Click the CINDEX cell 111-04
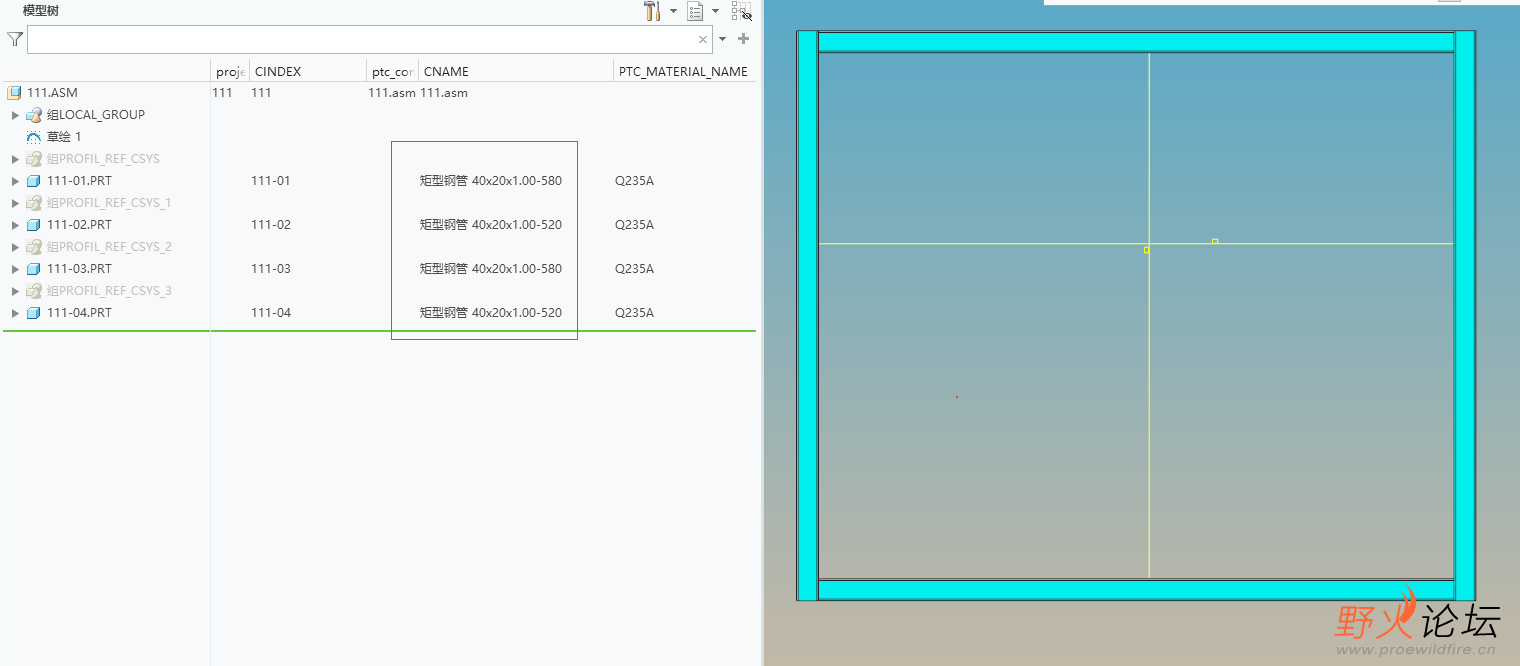Screen dimensions: 1520x666 [x=271, y=313]
